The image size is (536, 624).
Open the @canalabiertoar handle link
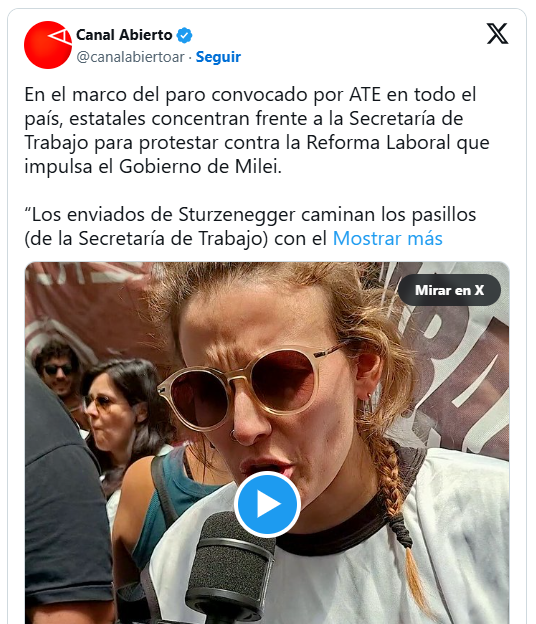pos(131,57)
